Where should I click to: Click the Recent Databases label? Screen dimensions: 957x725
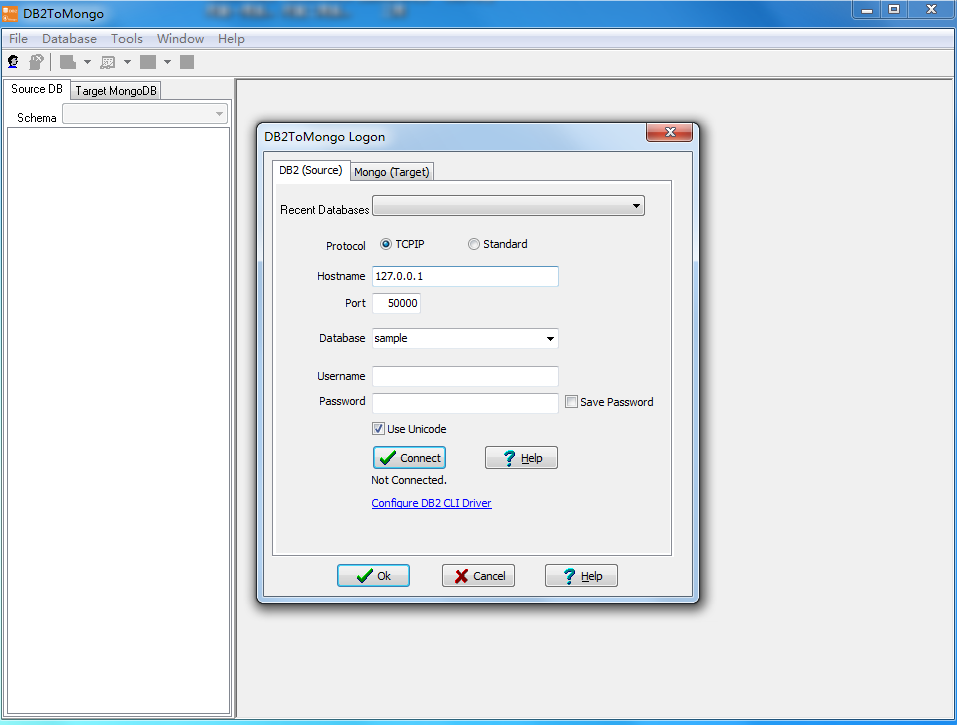pyautogui.click(x=325, y=210)
